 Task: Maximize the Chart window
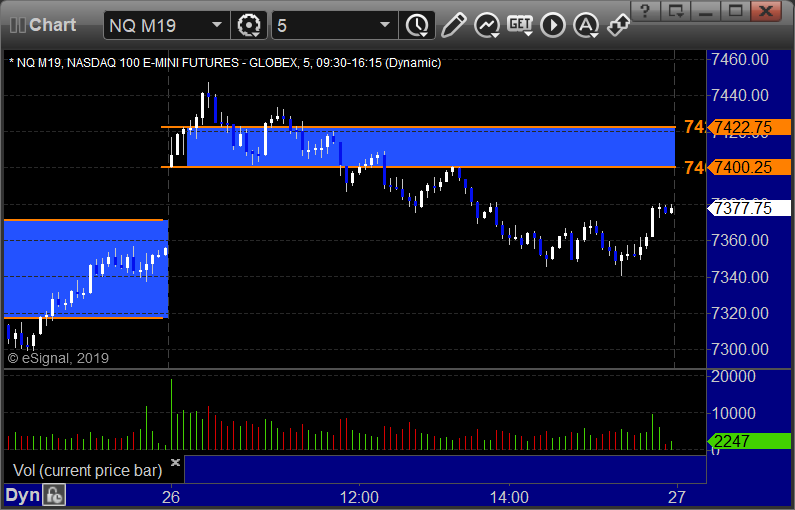pos(735,11)
